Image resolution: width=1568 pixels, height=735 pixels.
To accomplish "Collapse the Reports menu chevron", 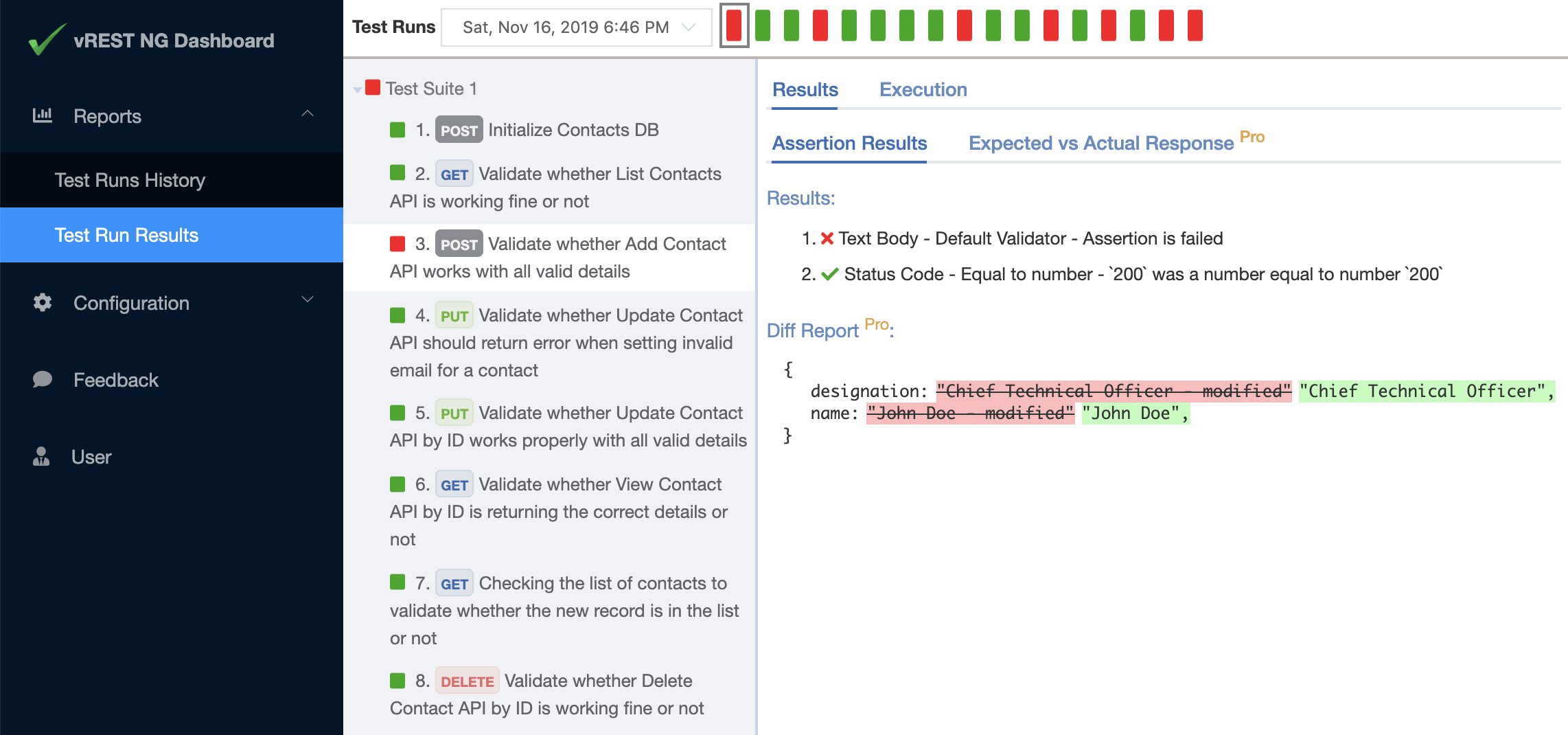I will [308, 114].
